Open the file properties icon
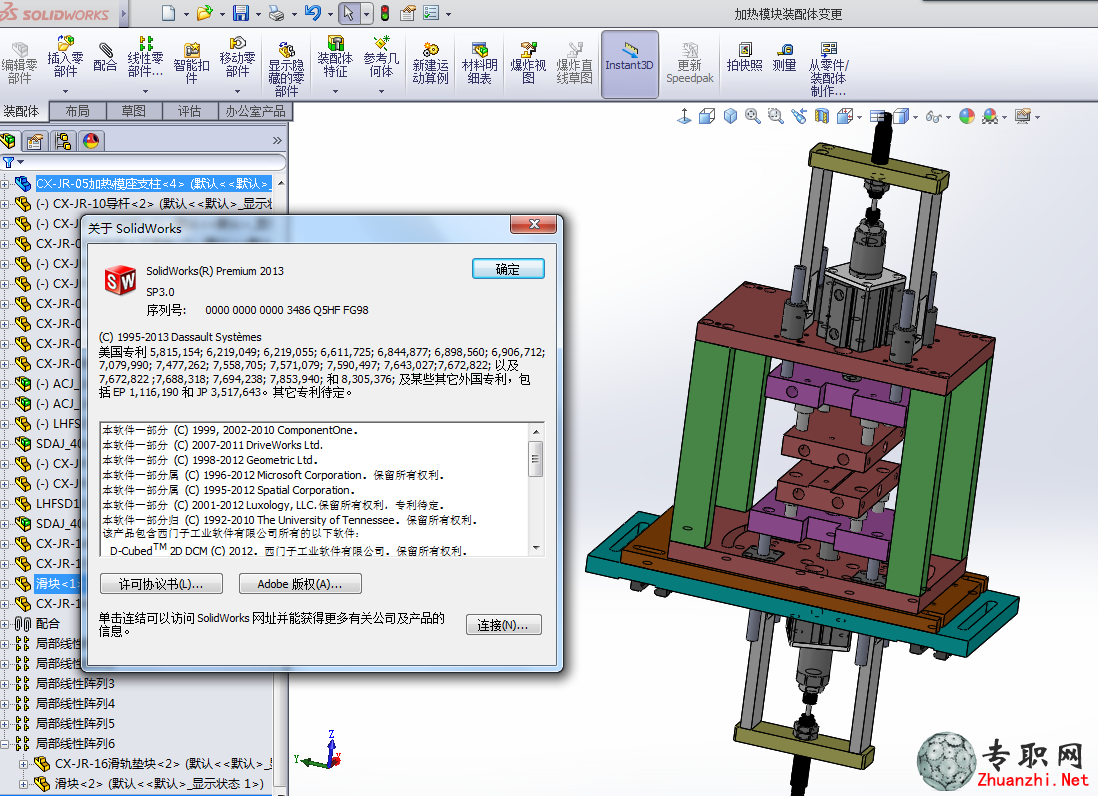 point(408,13)
